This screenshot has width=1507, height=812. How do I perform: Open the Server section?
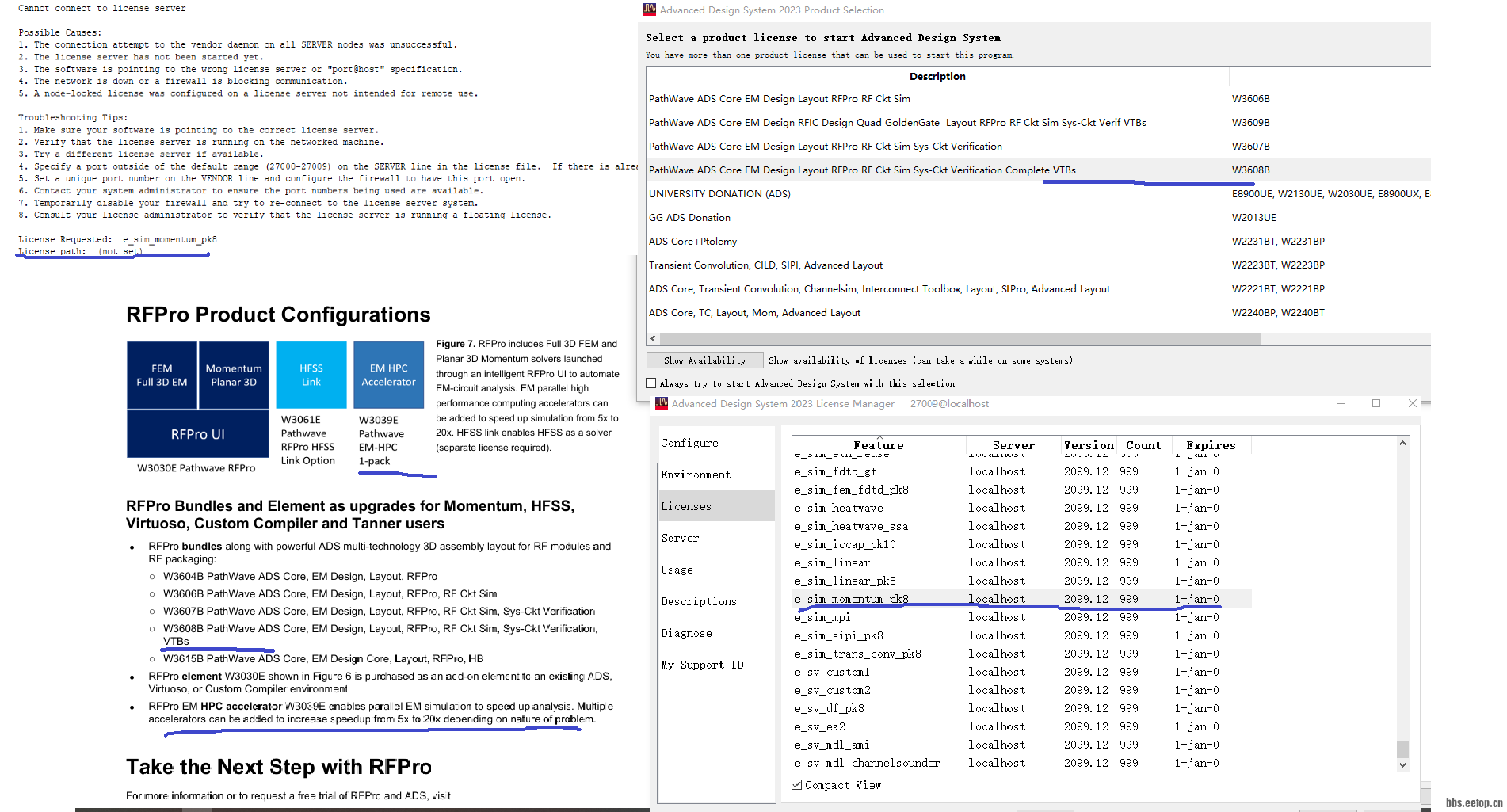[x=716, y=538]
